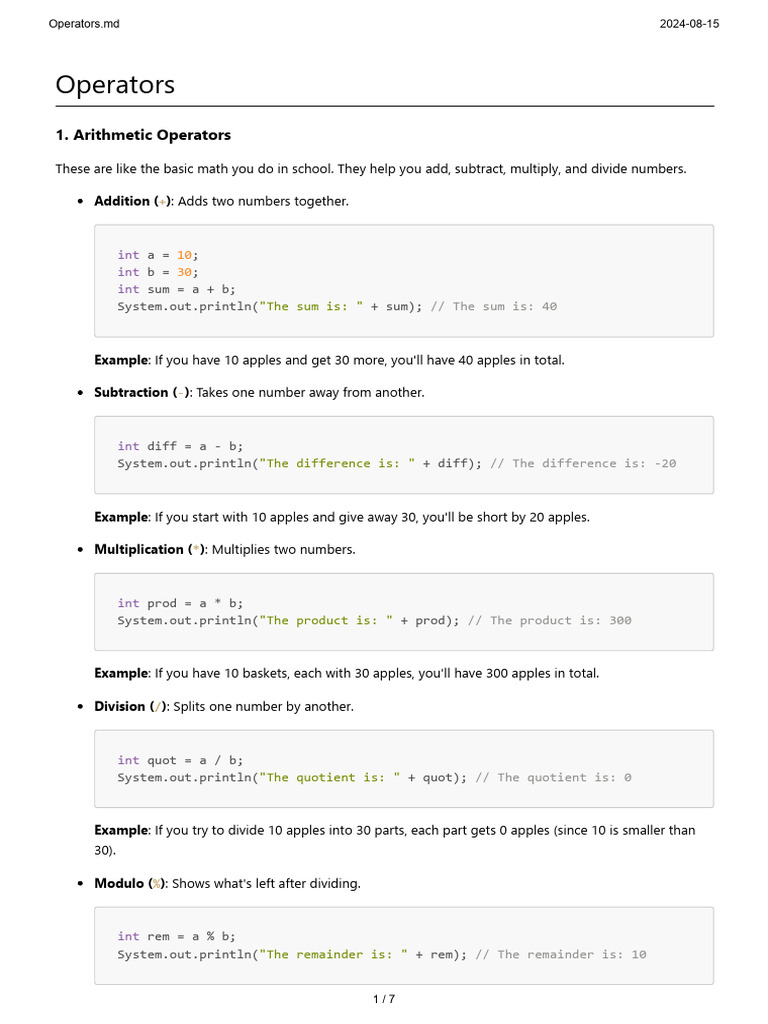Click the Subtraction bullet label

[x=142, y=392]
